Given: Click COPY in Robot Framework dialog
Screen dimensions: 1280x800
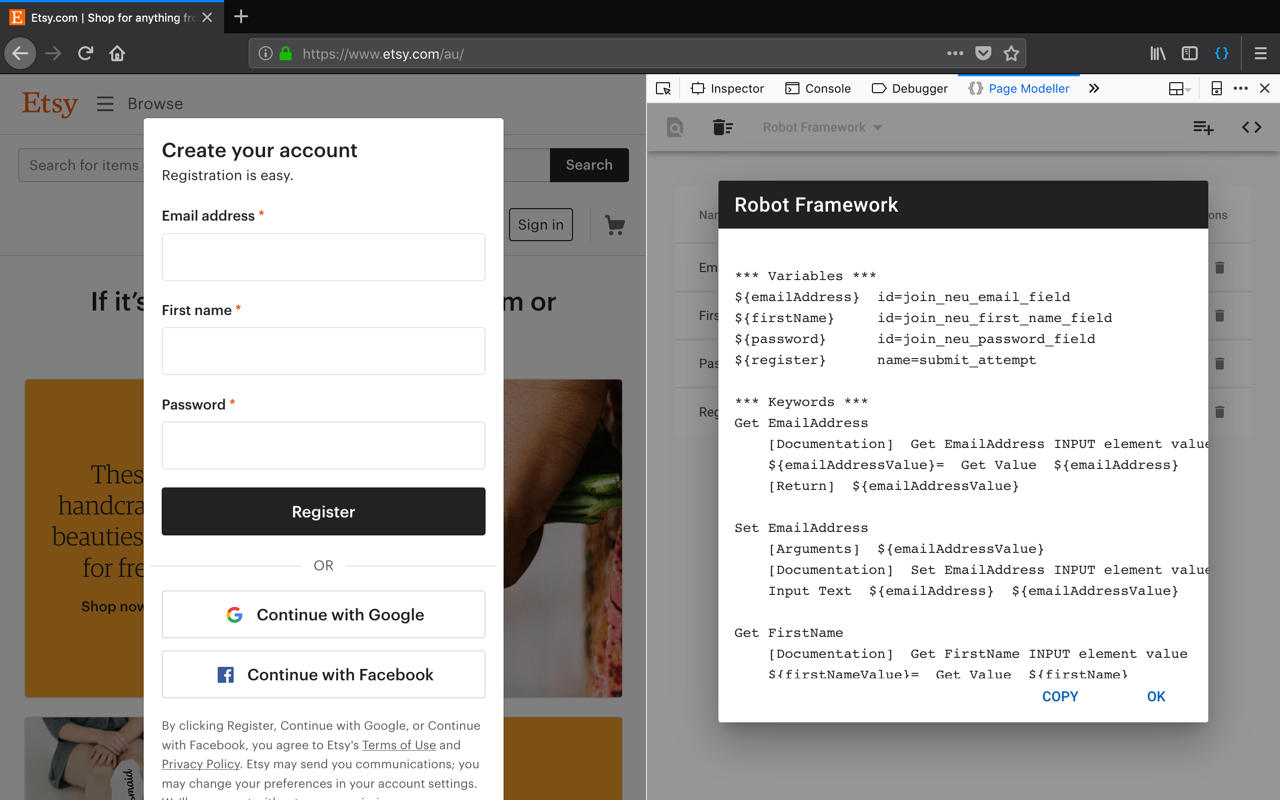Looking at the screenshot, I should coord(1060,696).
